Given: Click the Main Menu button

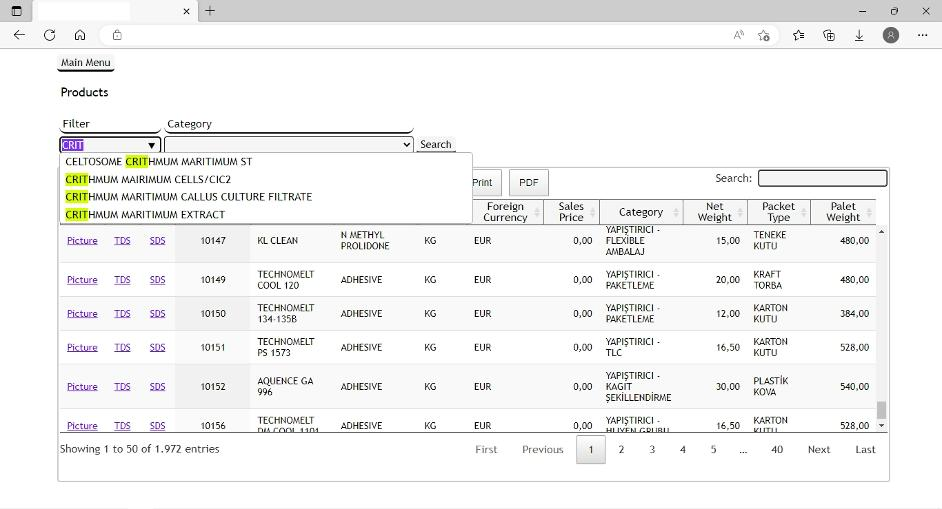Looking at the screenshot, I should (86, 63).
